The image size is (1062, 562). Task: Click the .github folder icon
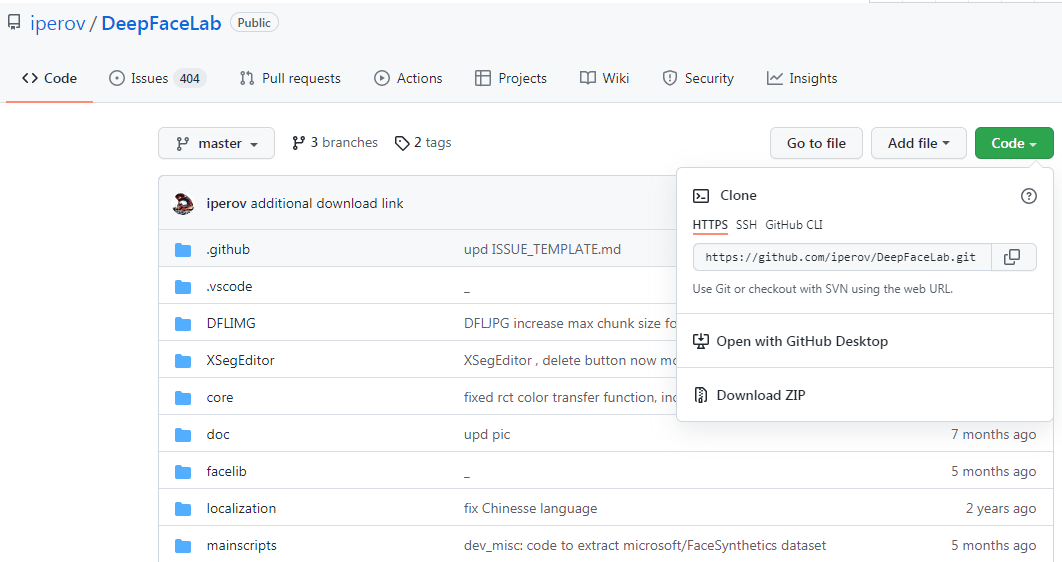click(183, 249)
